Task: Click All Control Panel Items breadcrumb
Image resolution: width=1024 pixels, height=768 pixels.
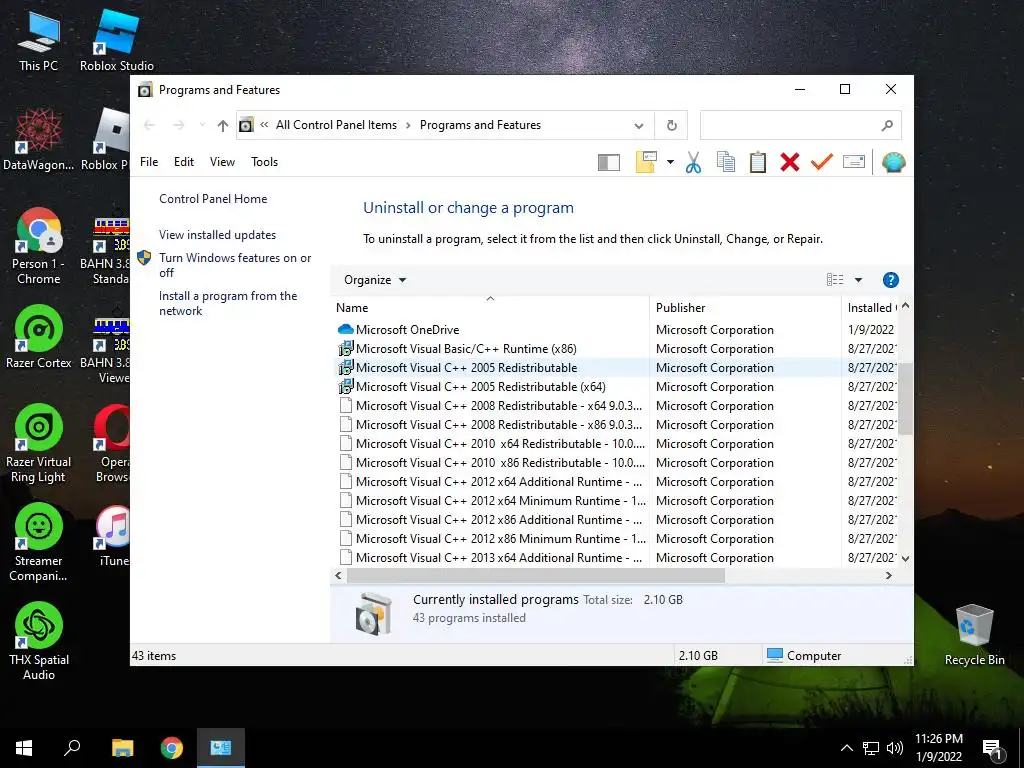Action: [x=336, y=125]
